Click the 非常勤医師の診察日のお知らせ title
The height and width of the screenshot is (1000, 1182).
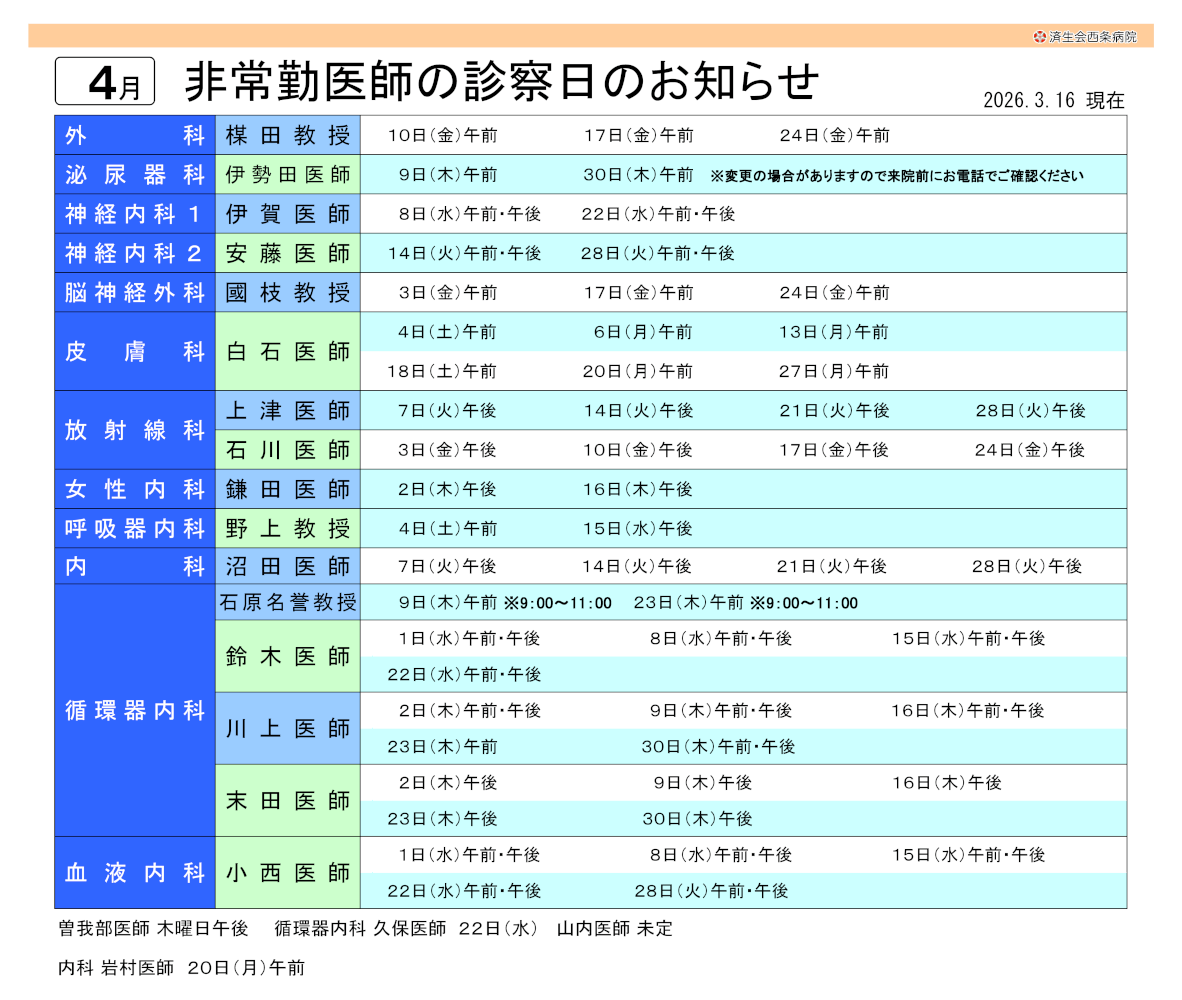501,82
